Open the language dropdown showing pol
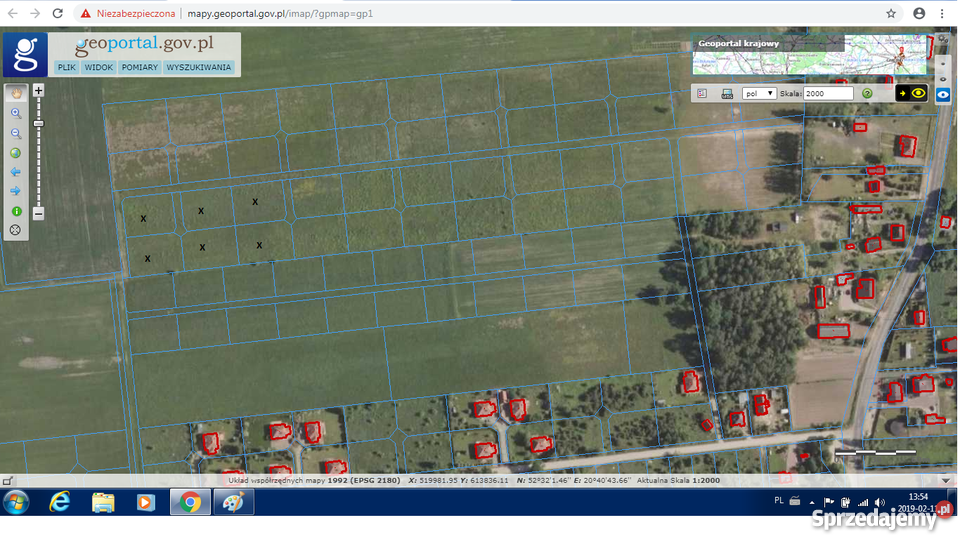960x539 pixels. pos(759,93)
